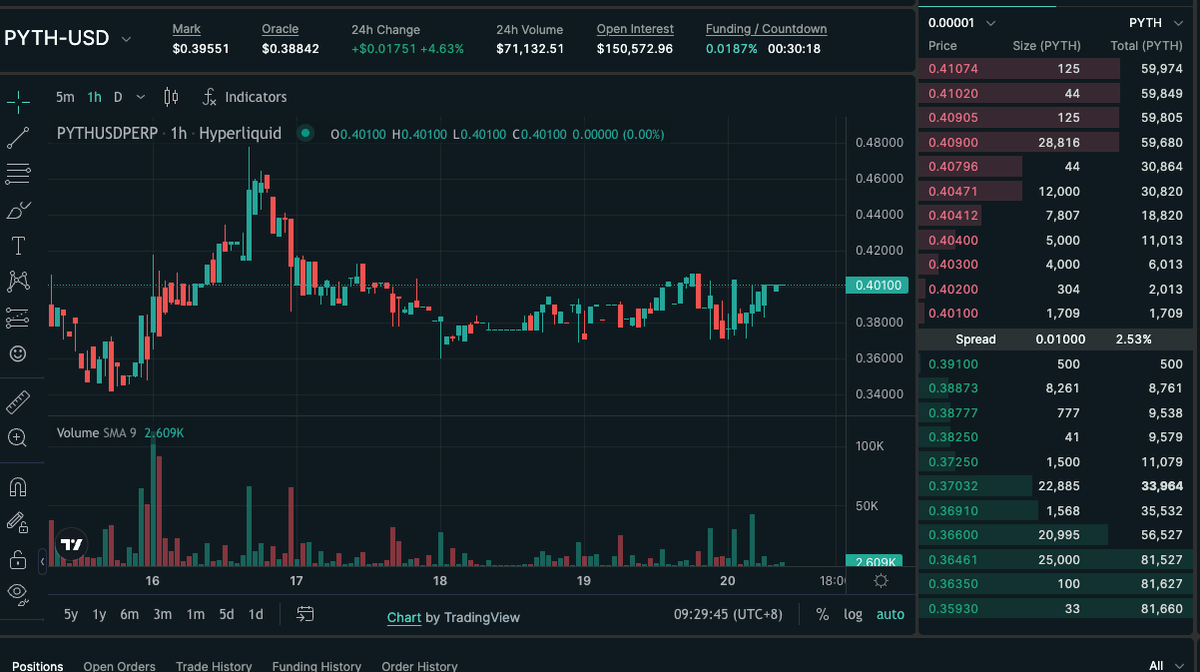Screen dimensions: 1200x672
Task: Select the ruler measure tool
Action: point(18,402)
